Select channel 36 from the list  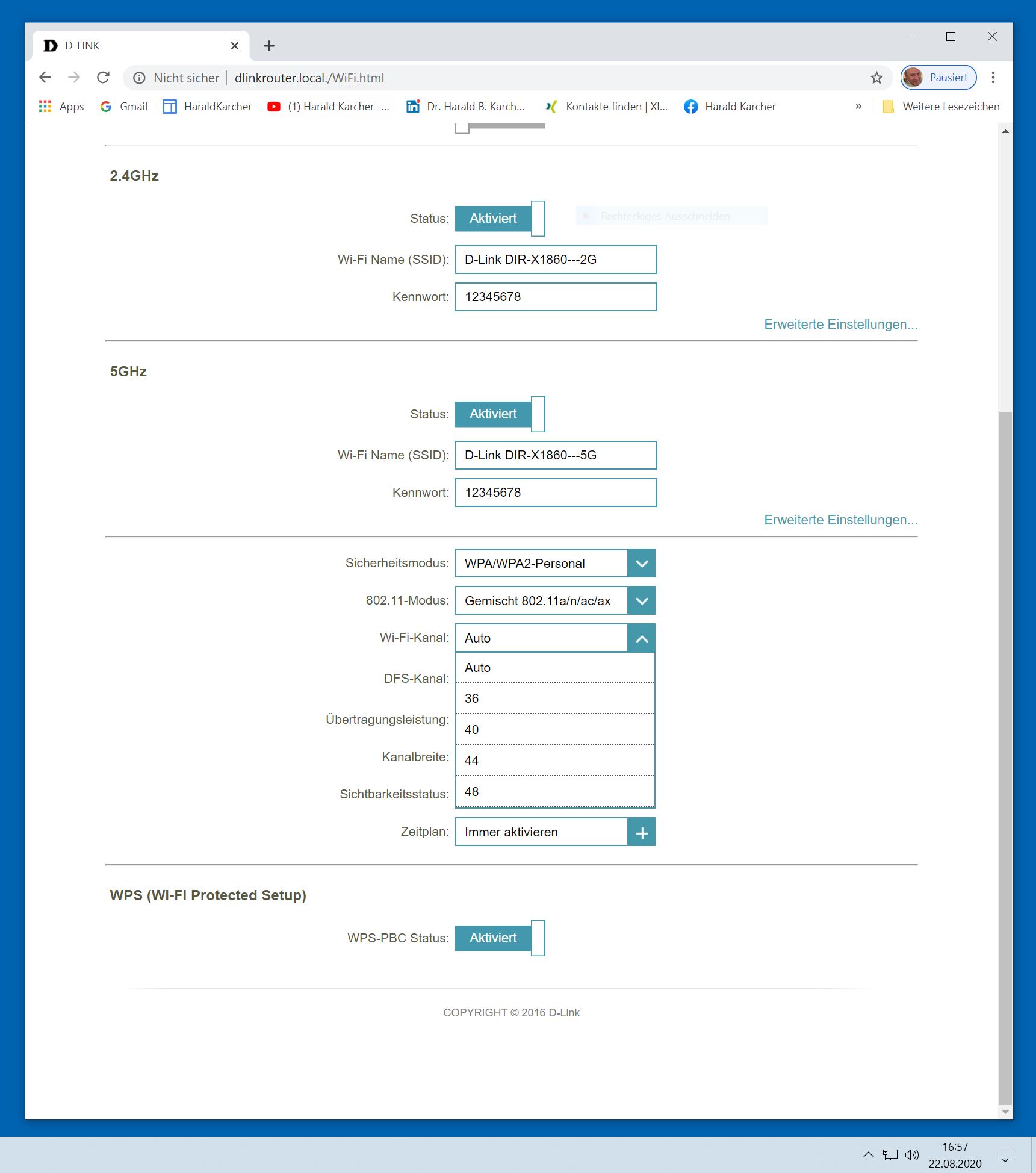(555, 699)
